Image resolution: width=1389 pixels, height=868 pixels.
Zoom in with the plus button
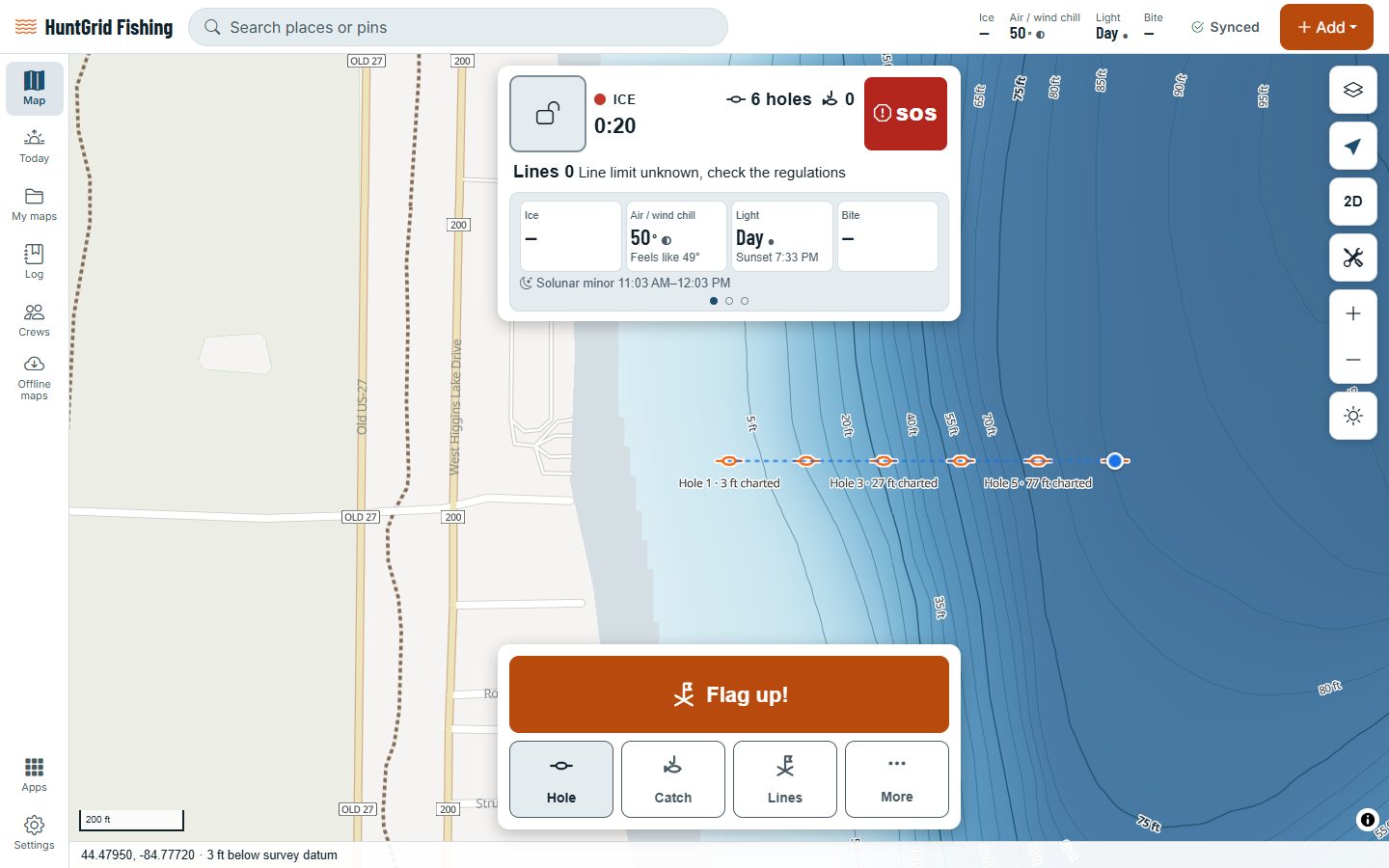point(1352,313)
